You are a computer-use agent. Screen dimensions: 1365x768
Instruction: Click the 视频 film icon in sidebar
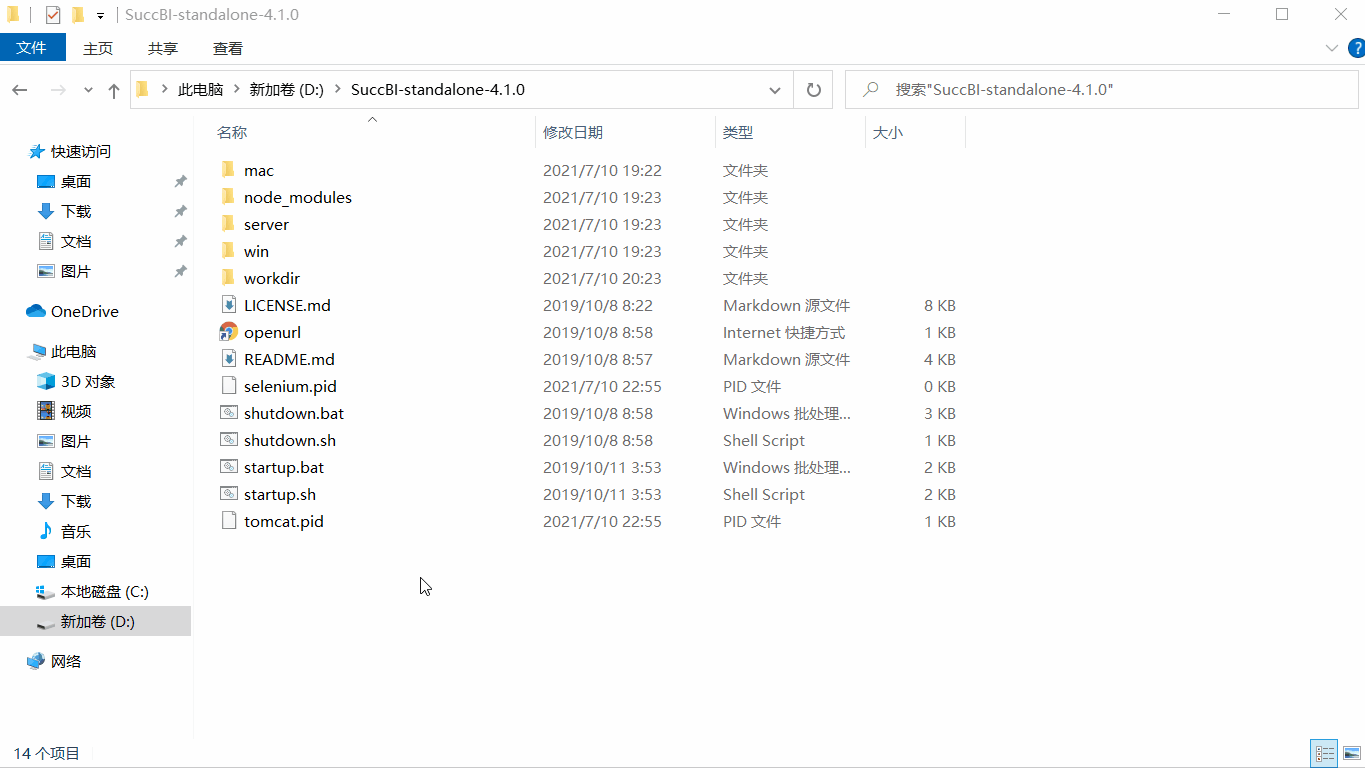[45, 411]
